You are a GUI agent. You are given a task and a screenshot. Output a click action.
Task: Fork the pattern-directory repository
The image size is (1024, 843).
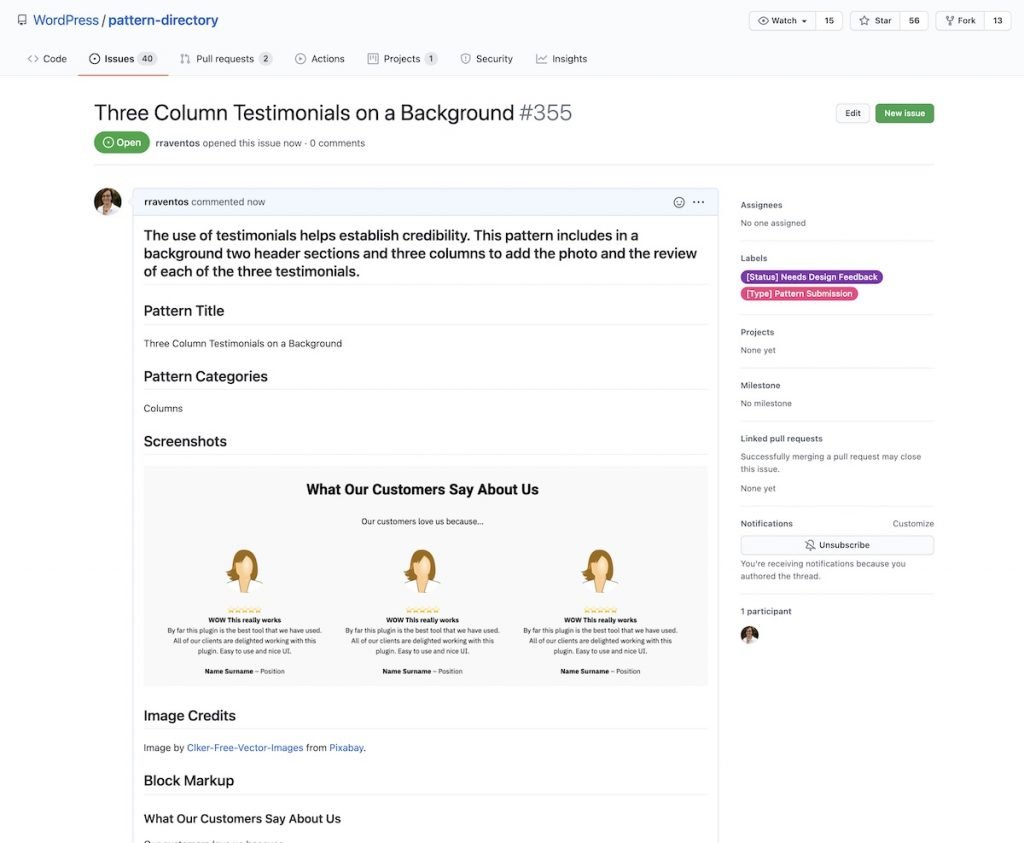(960, 21)
